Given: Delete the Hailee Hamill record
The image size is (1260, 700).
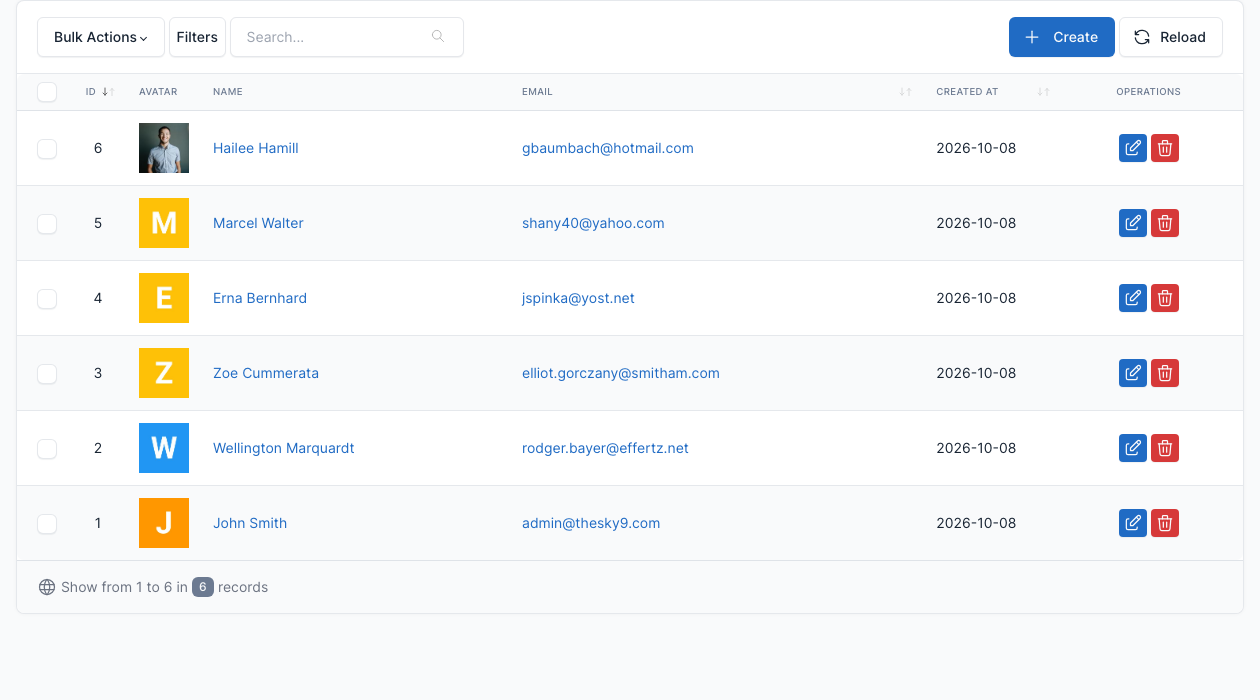Looking at the screenshot, I should tap(1165, 148).
